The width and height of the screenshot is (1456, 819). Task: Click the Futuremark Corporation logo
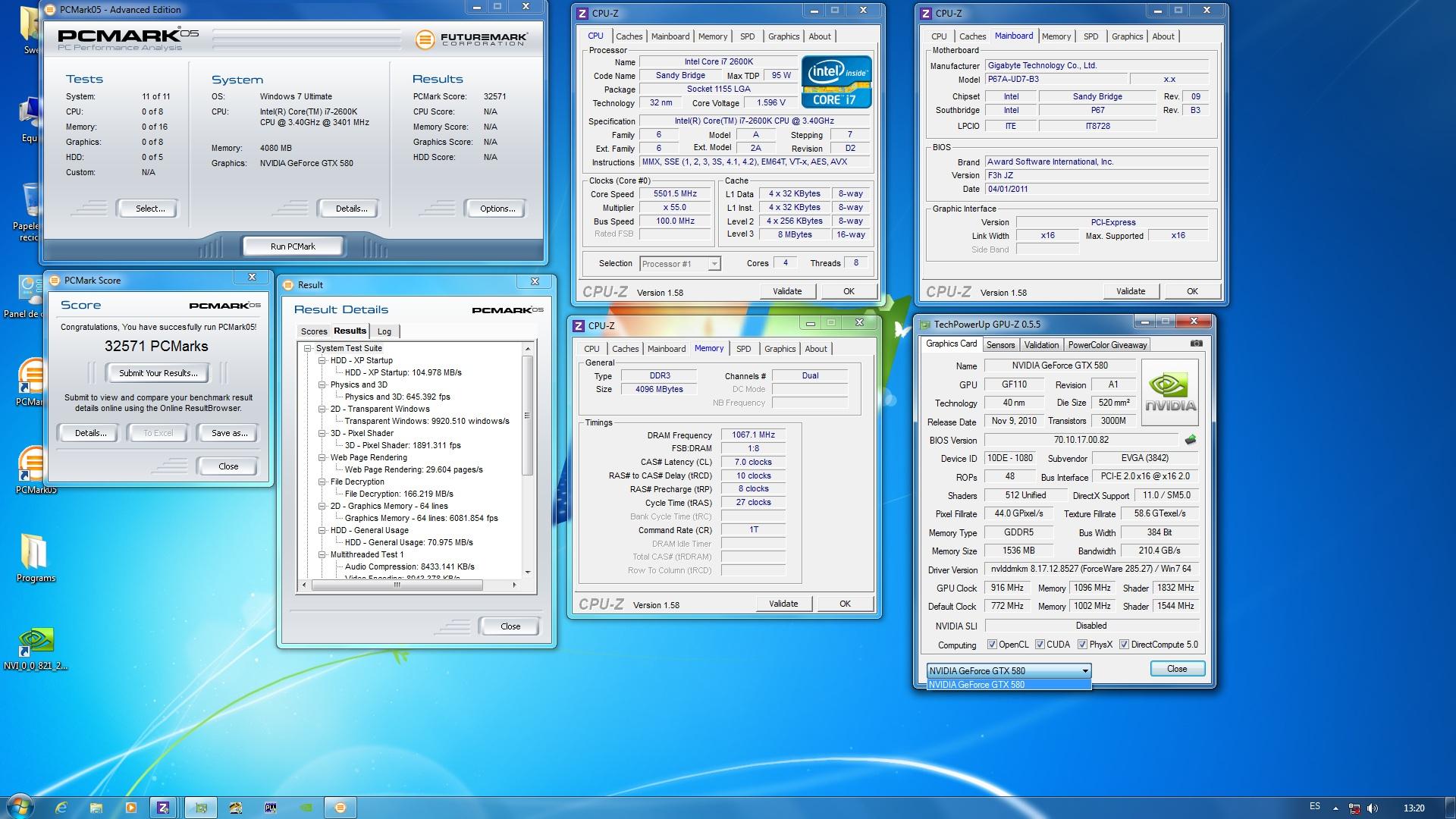[x=472, y=39]
